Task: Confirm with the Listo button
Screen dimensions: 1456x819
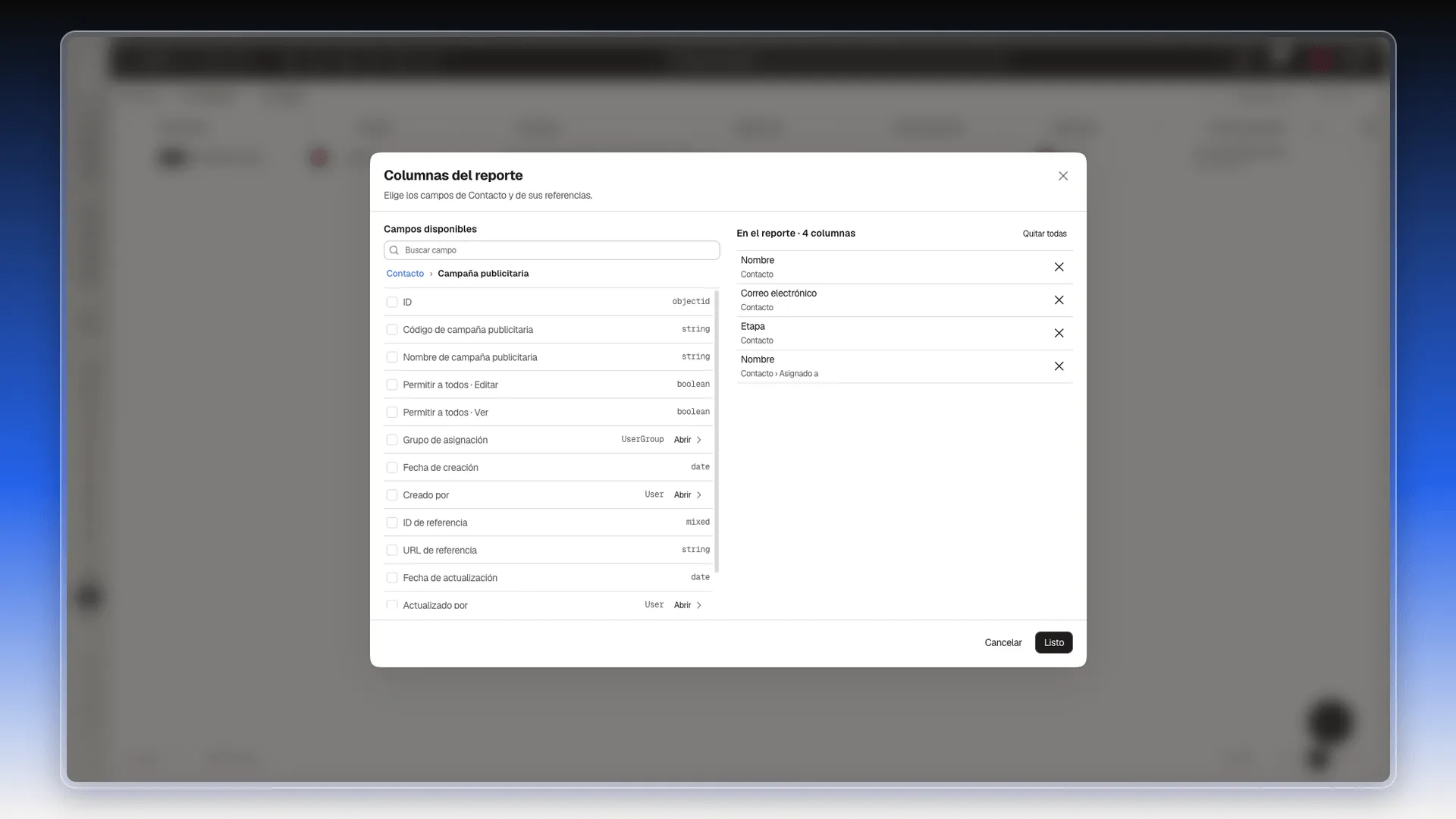Action: [1053, 642]
